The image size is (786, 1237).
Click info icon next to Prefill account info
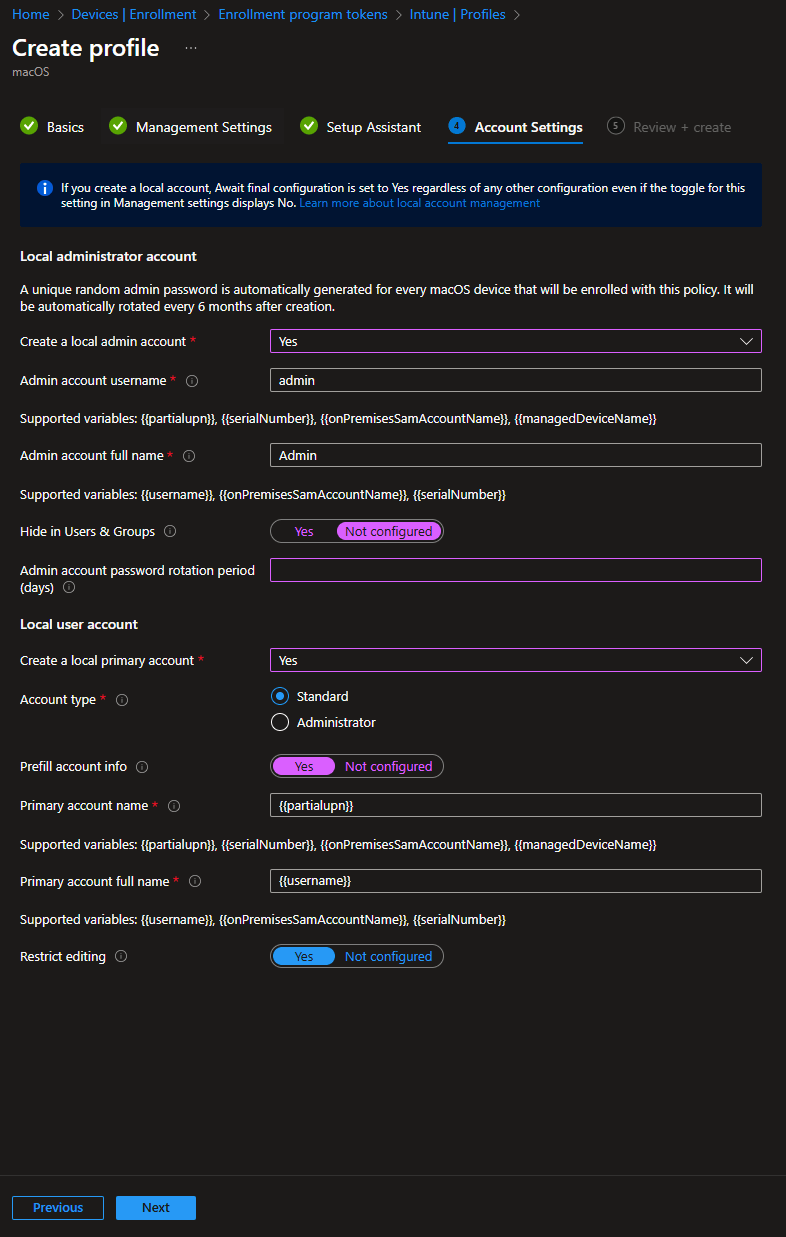pyautogui.click(x=142, y=767)
